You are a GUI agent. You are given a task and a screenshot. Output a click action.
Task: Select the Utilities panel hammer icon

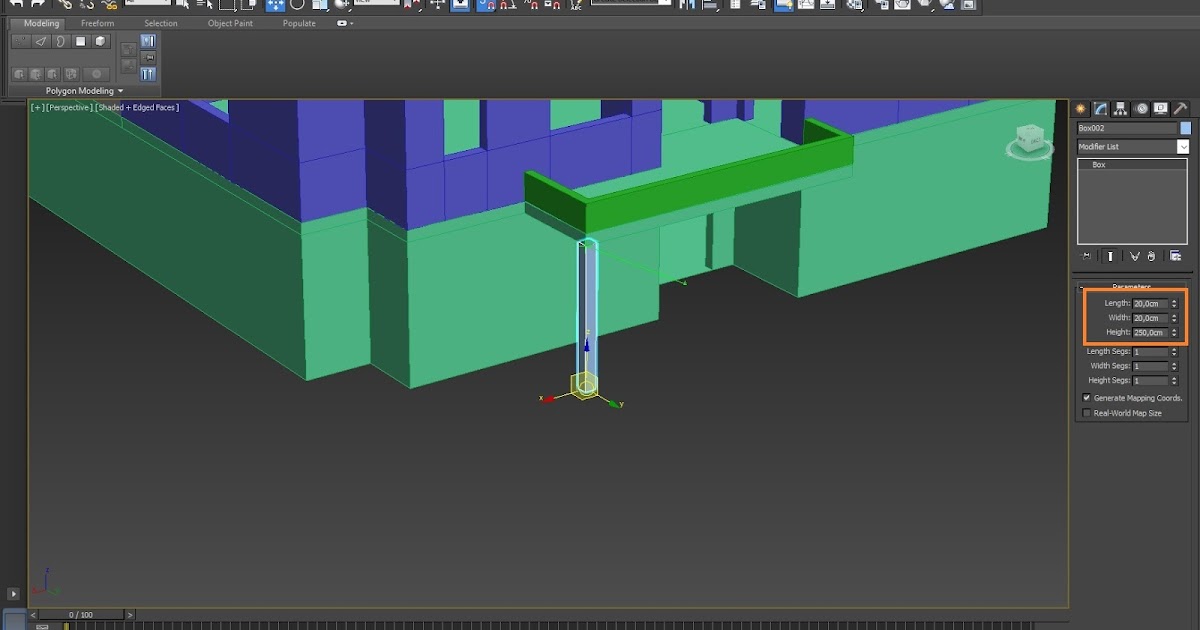tap(1181, 108)
